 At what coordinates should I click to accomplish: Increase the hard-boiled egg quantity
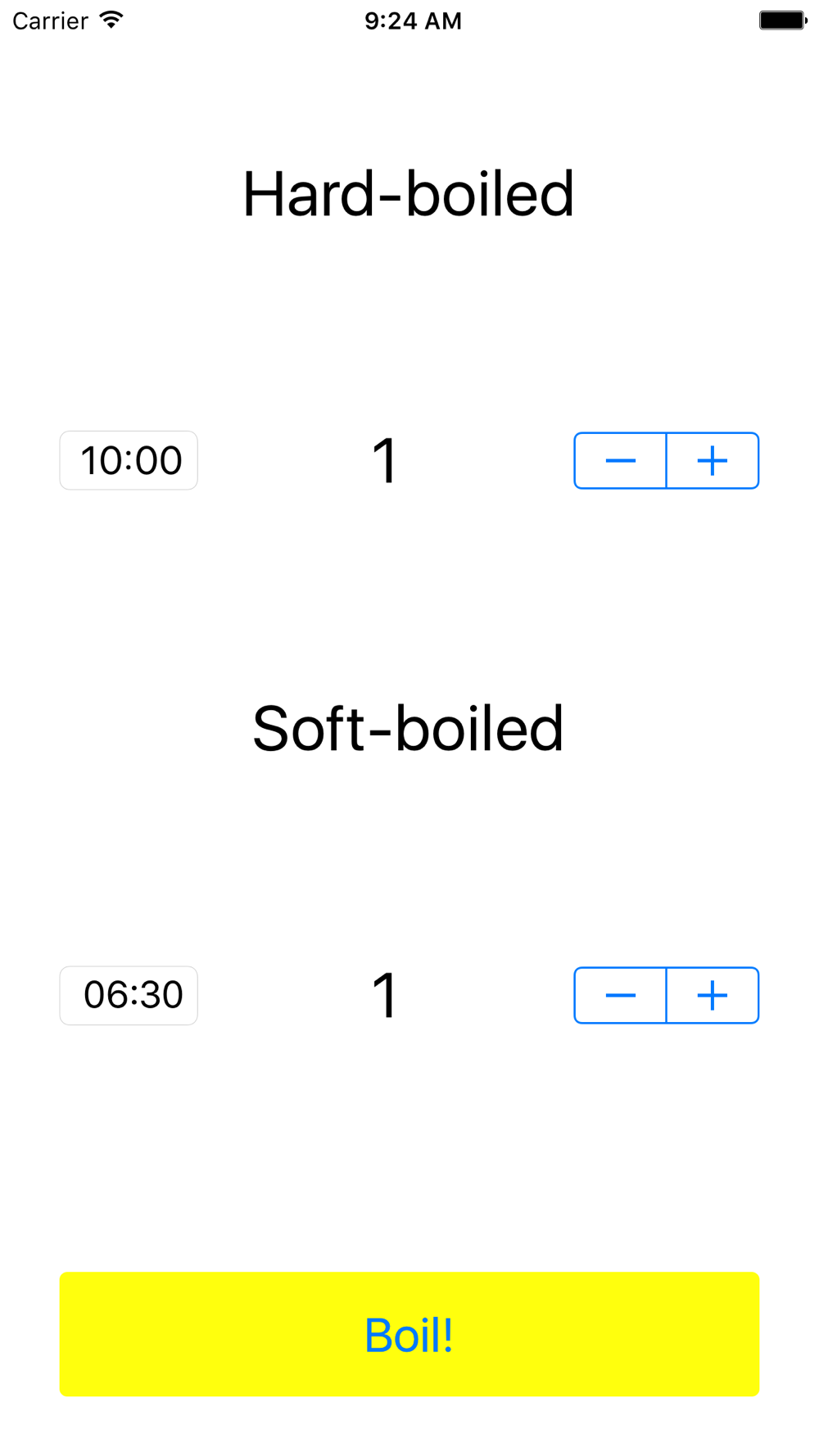coord(713,461)
